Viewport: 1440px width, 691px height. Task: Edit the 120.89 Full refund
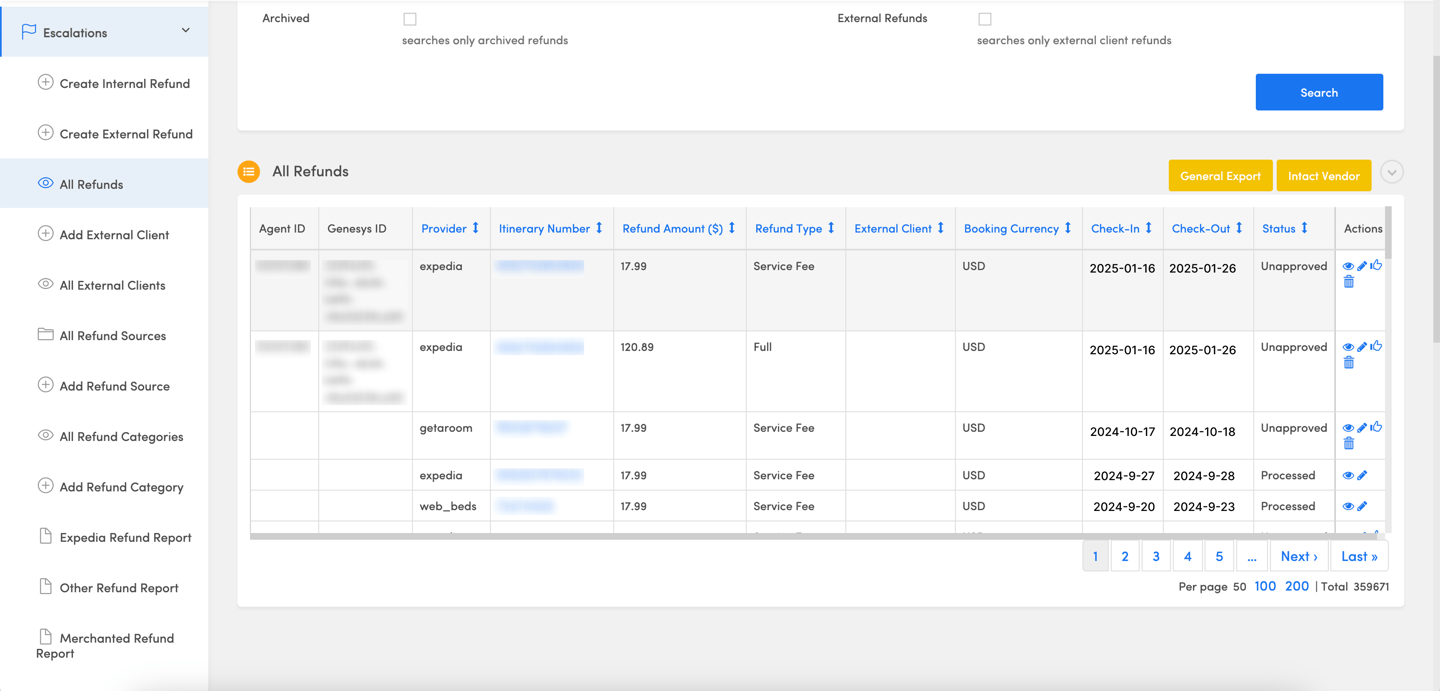pos(1362,347)
